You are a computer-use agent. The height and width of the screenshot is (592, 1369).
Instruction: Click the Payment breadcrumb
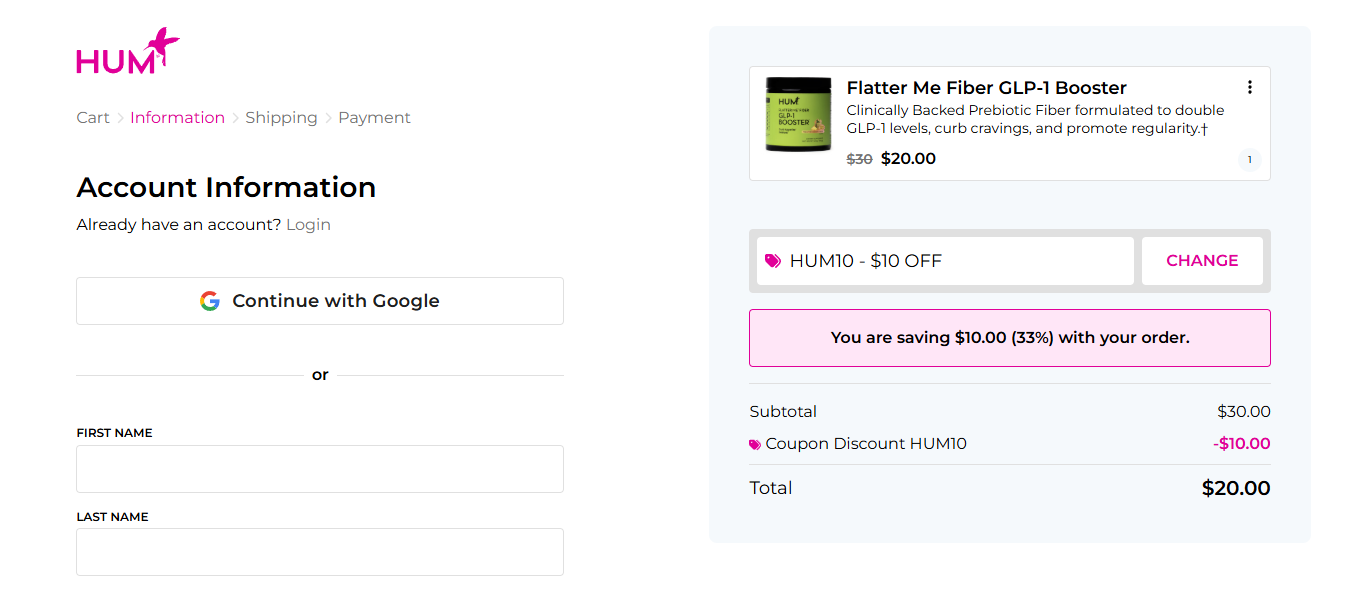(374, 117)
